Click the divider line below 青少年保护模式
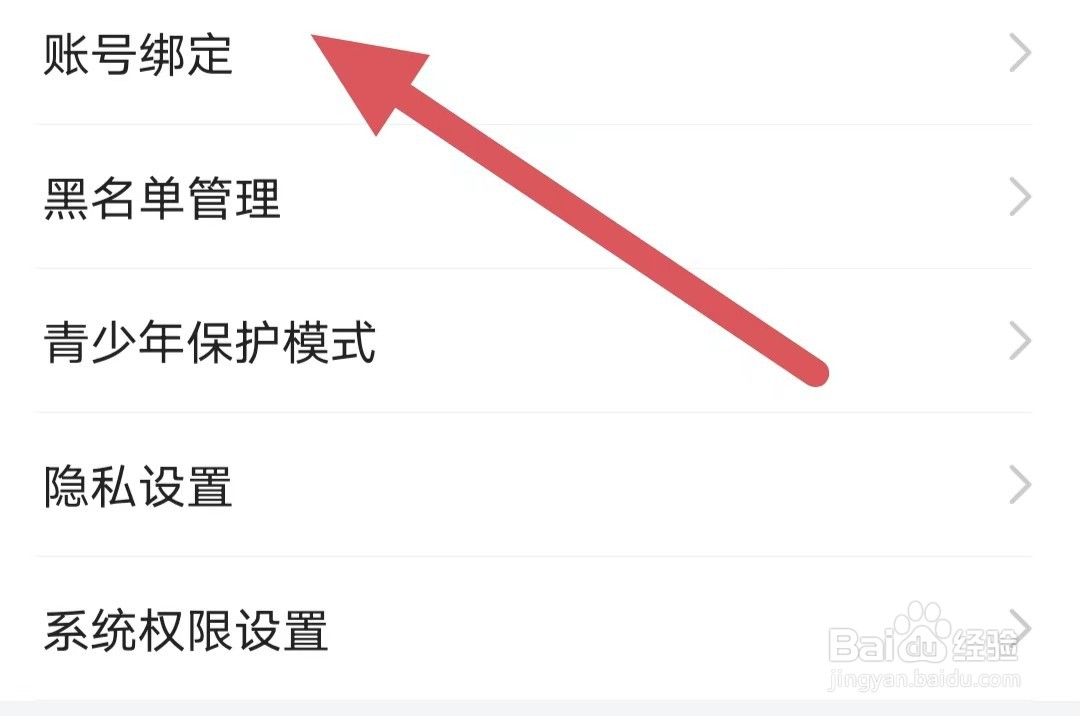 pos(534,412)
